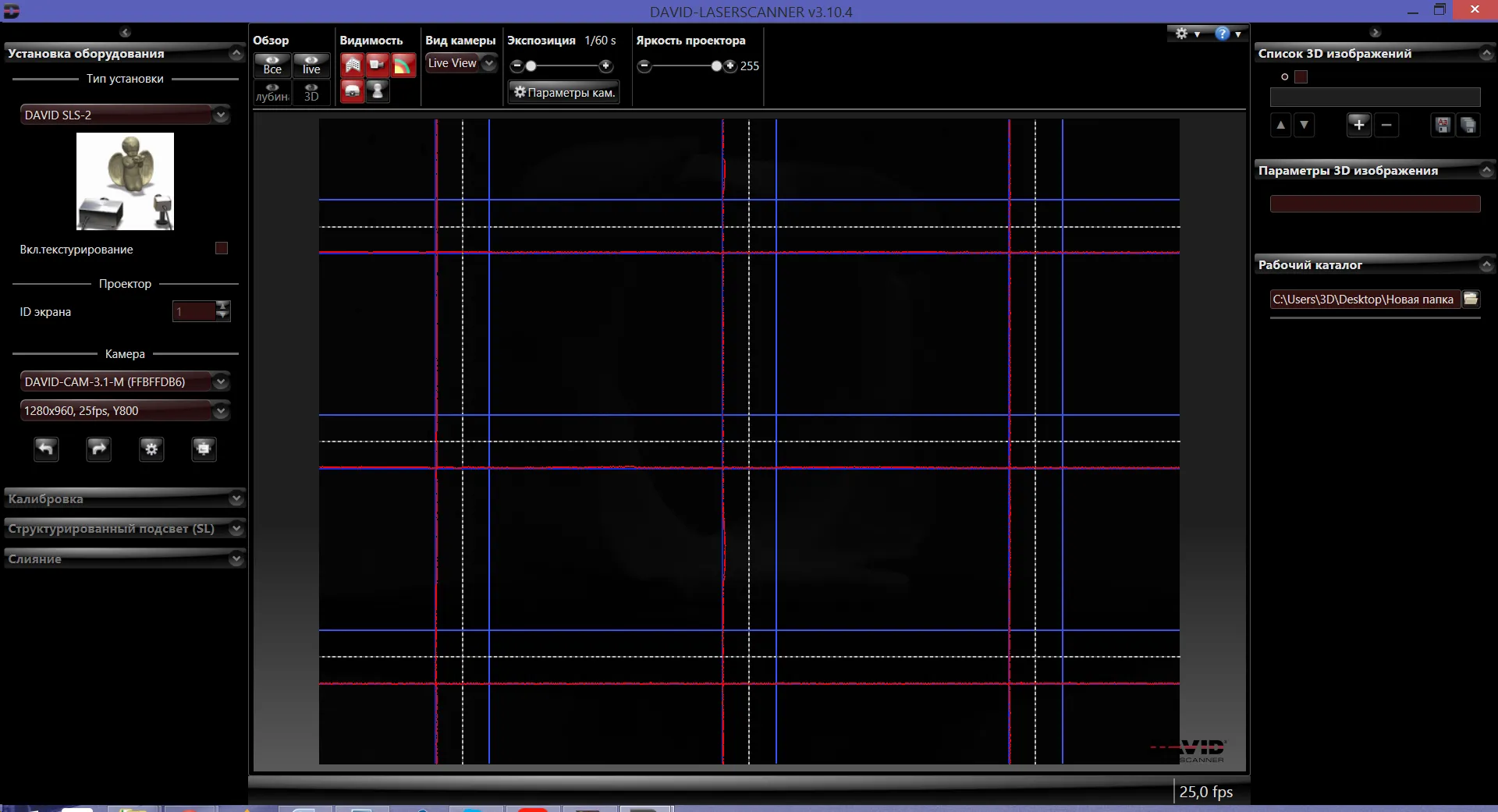Click the Save As floppy icon

pos(1443,125)
